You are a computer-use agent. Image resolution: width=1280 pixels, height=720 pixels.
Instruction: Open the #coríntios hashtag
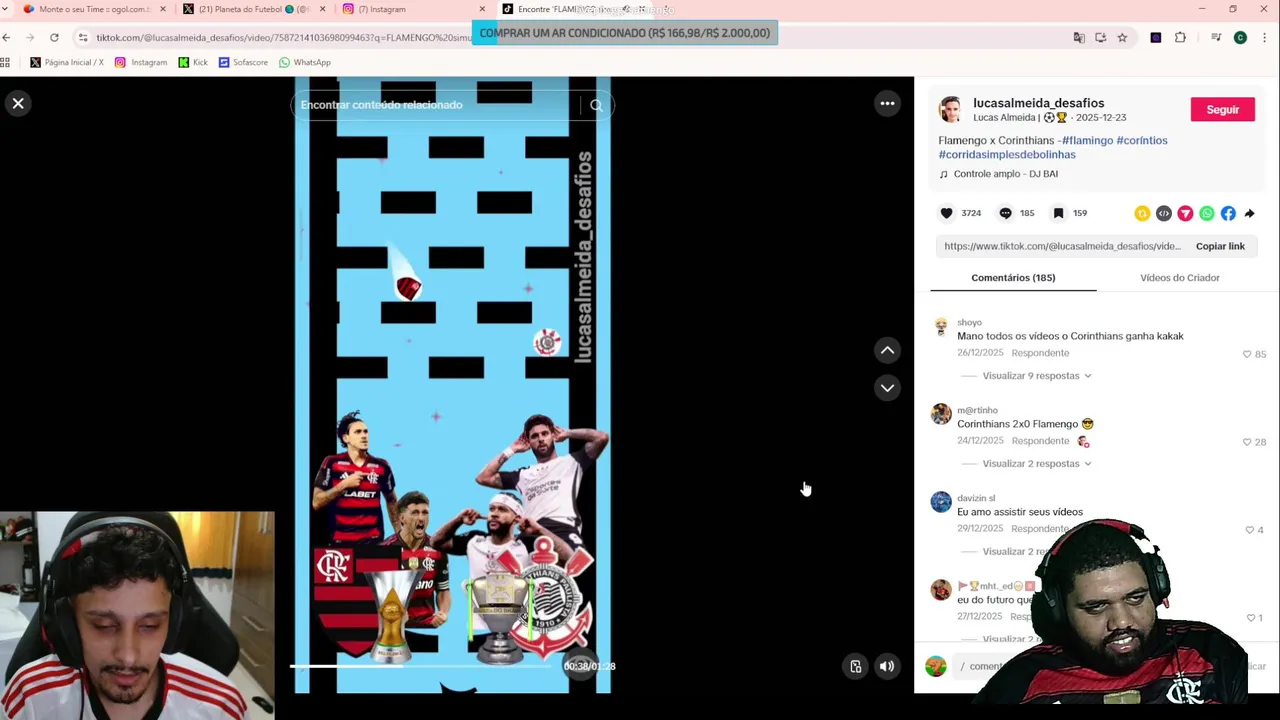coord(1142,141)
